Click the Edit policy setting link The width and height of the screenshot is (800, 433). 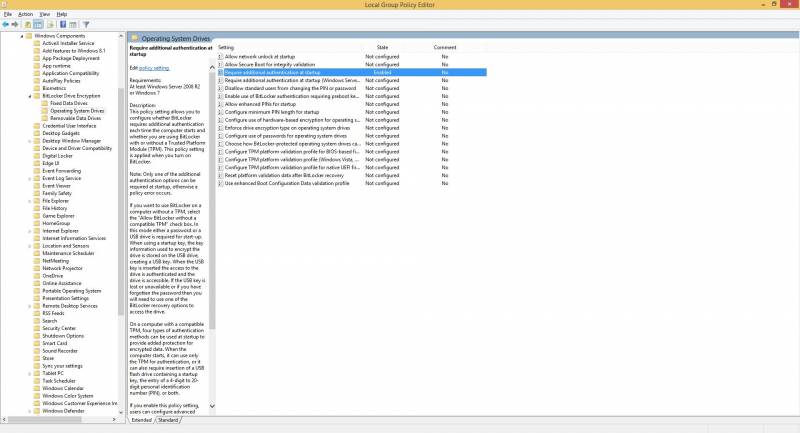(153, 67)
